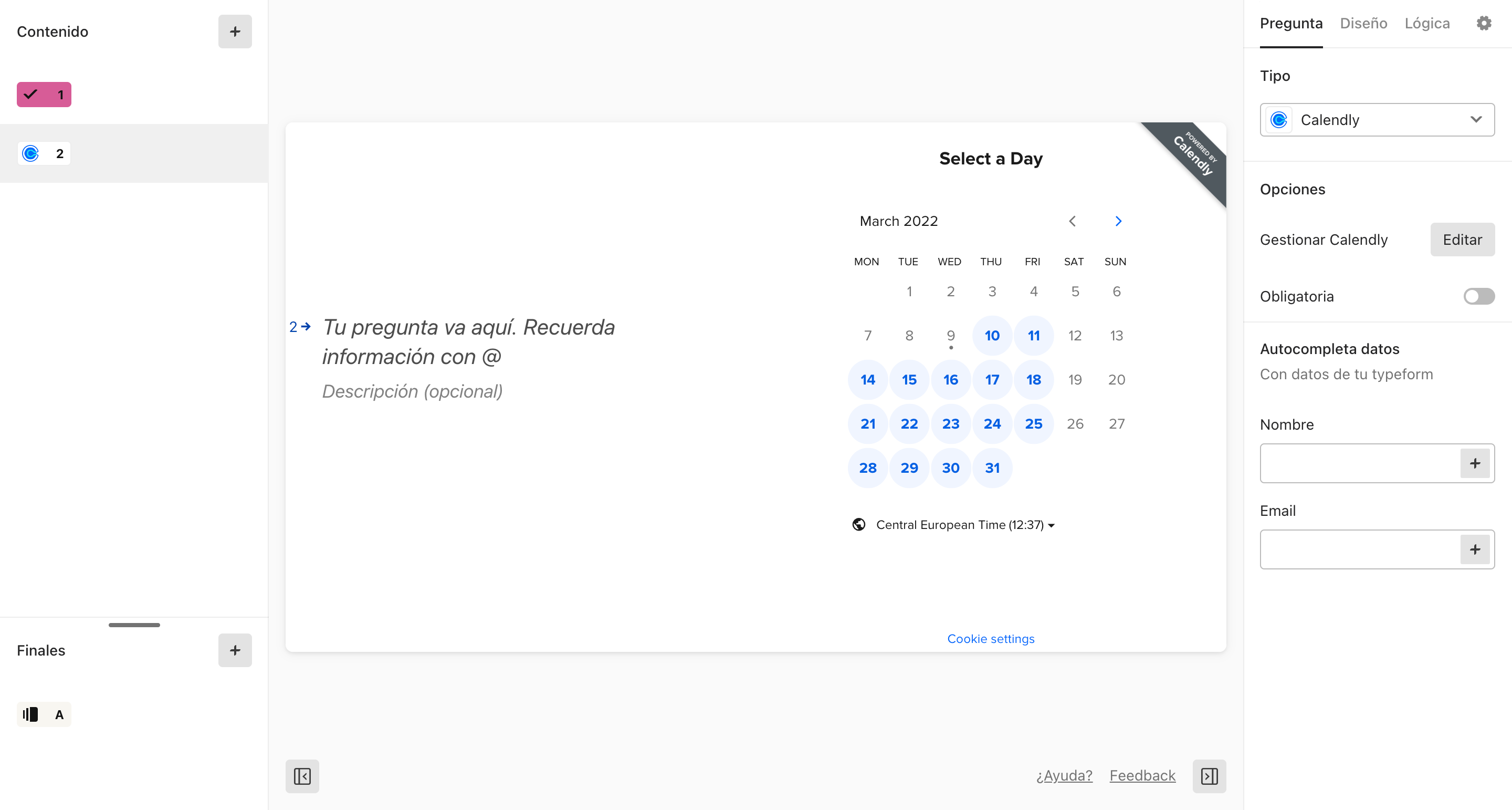Click the Cookie settings link

tap(991, 638)
